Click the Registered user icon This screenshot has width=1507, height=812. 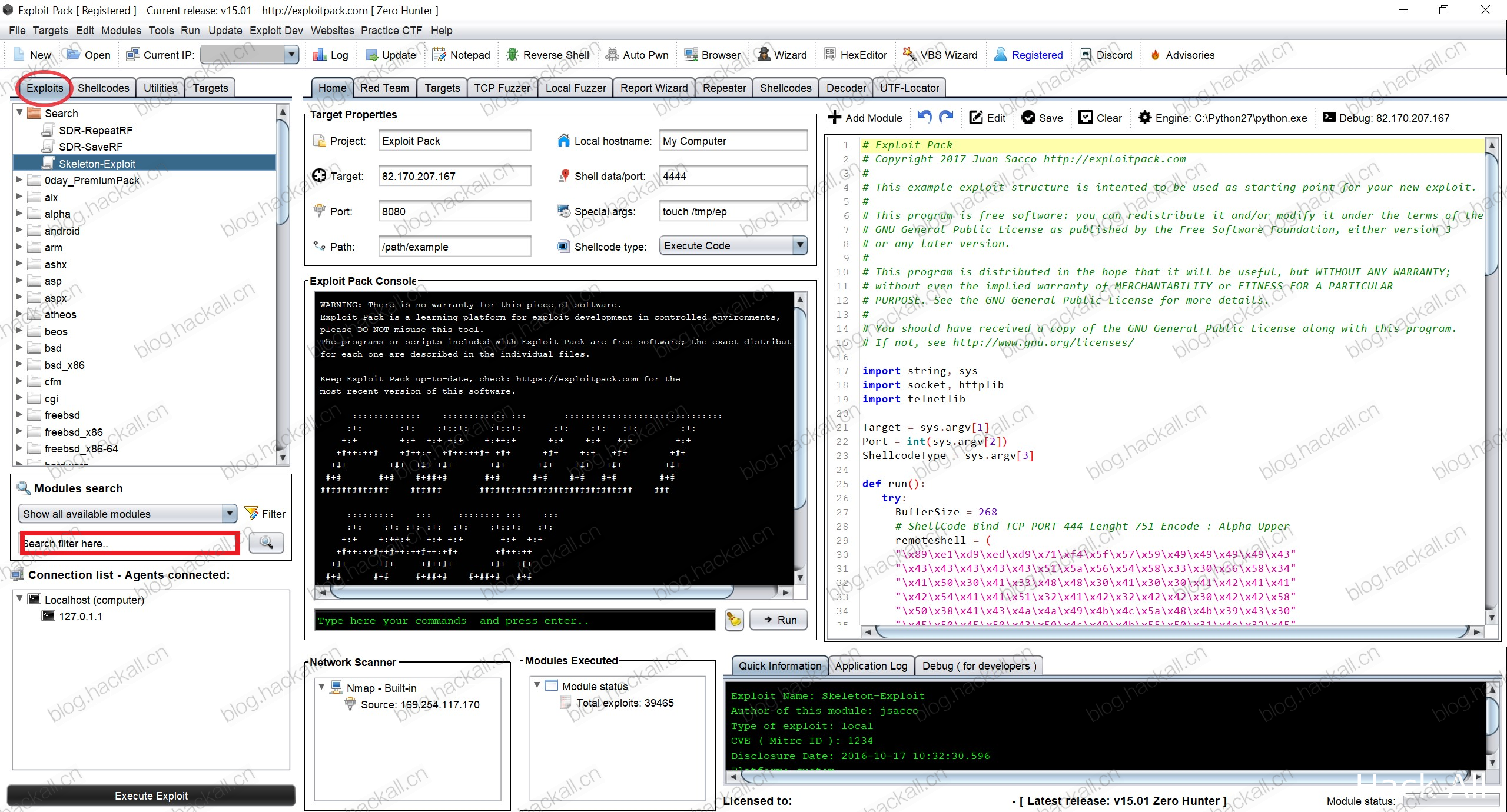coord(1000,55)
